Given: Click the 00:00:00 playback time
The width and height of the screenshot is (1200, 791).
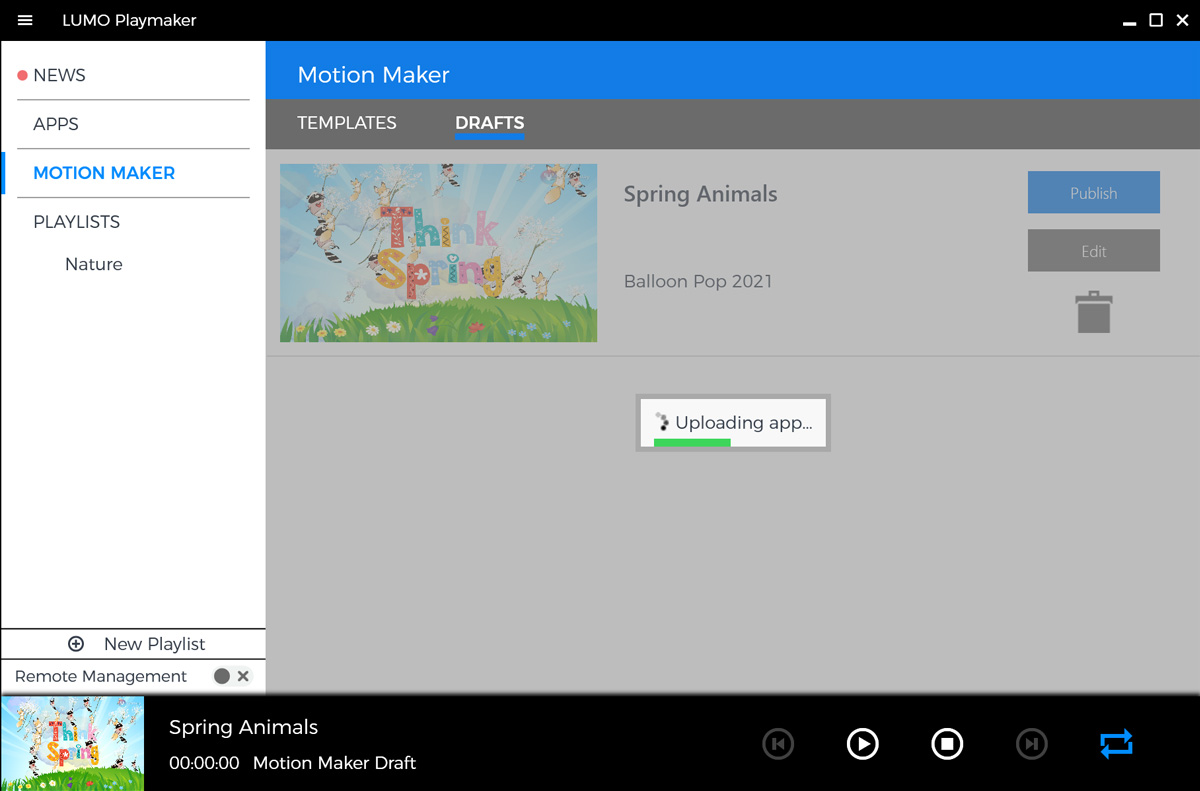Looking at the screenshot, I should coord(204,763).
